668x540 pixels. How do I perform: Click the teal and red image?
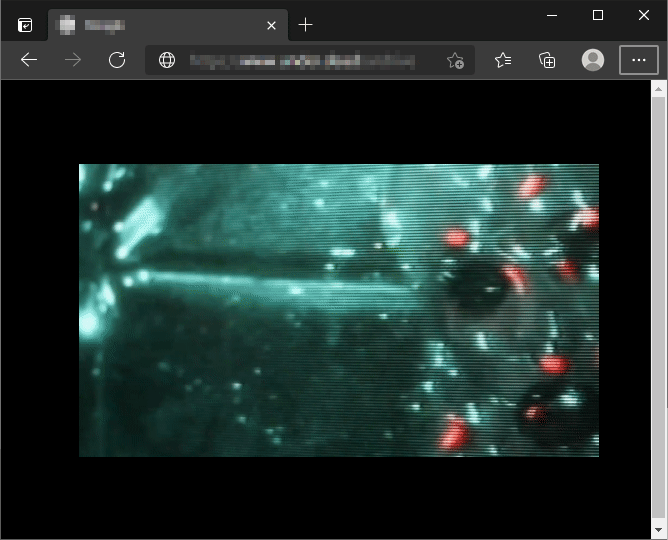click(339, 310)
